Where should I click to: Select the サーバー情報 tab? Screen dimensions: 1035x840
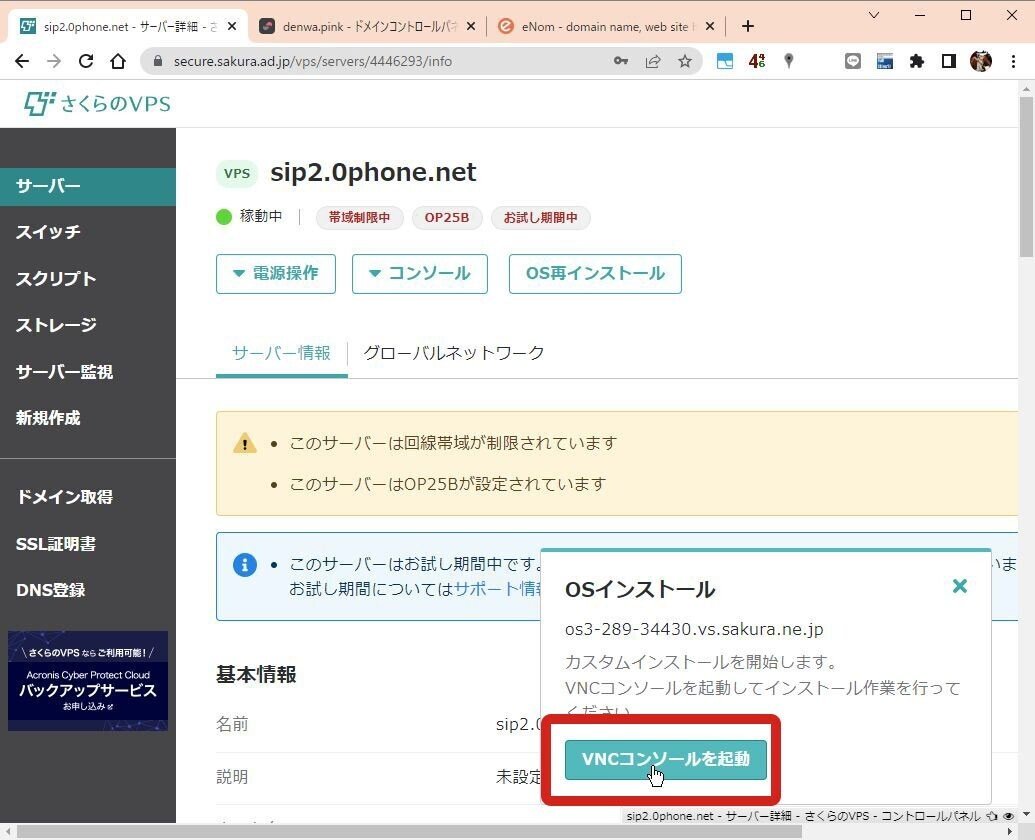tap(282, 353)
